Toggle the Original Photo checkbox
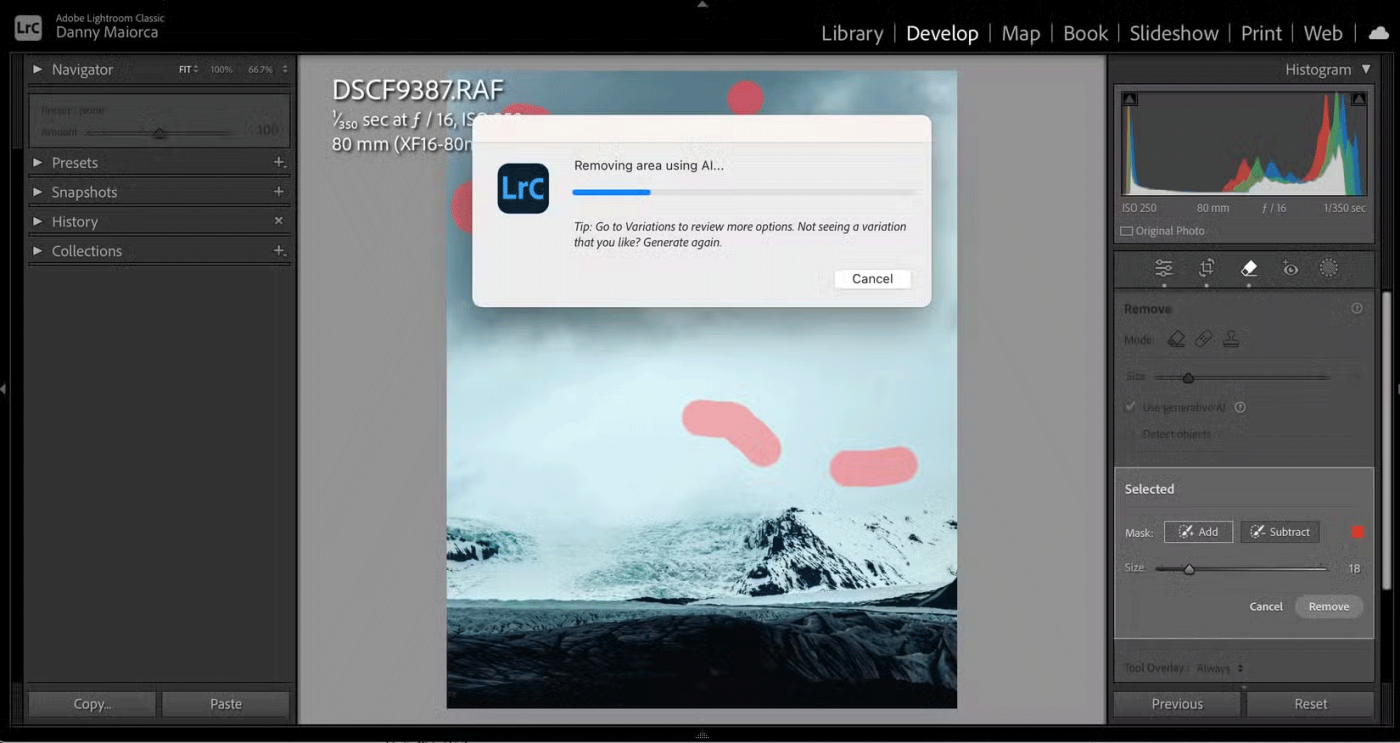The height and width of the screenshot is (743, 1400). pyautogui.click(x=1127, y=231)
